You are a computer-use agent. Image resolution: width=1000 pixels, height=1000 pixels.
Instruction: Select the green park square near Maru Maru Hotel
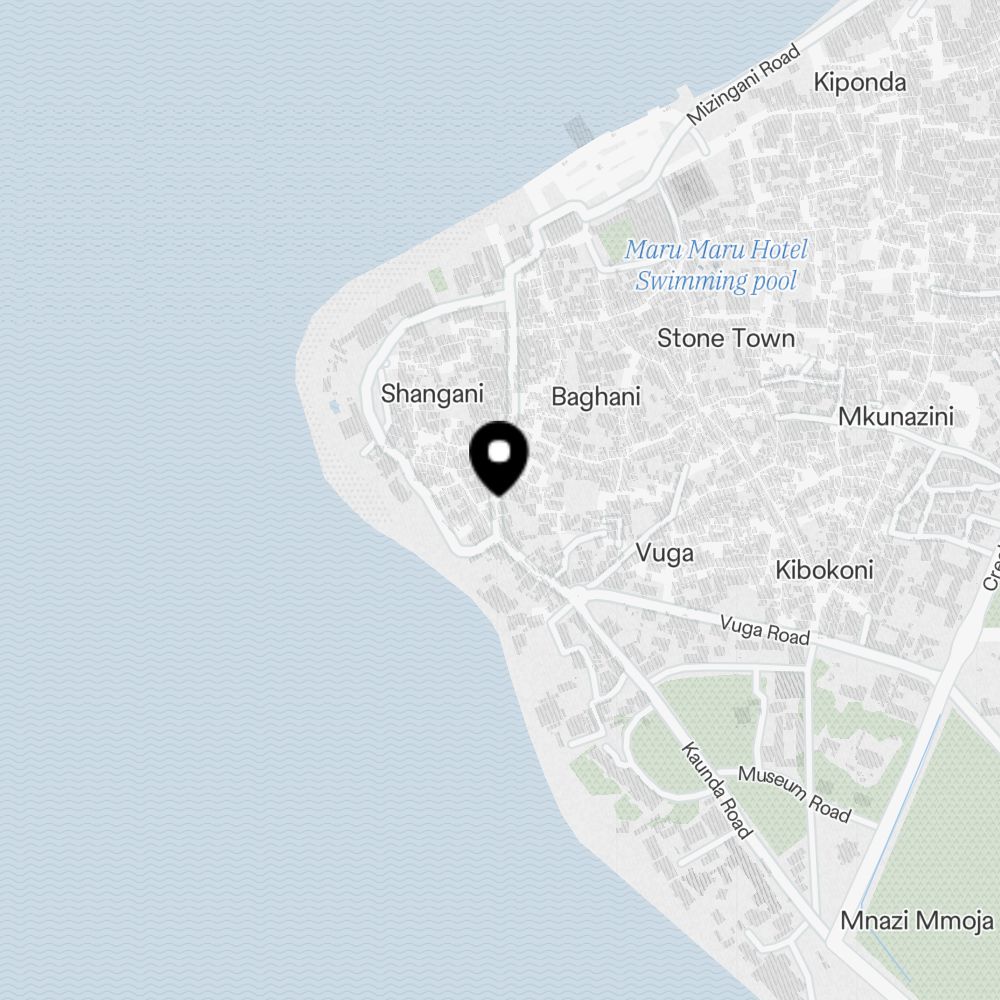(615, 240)
